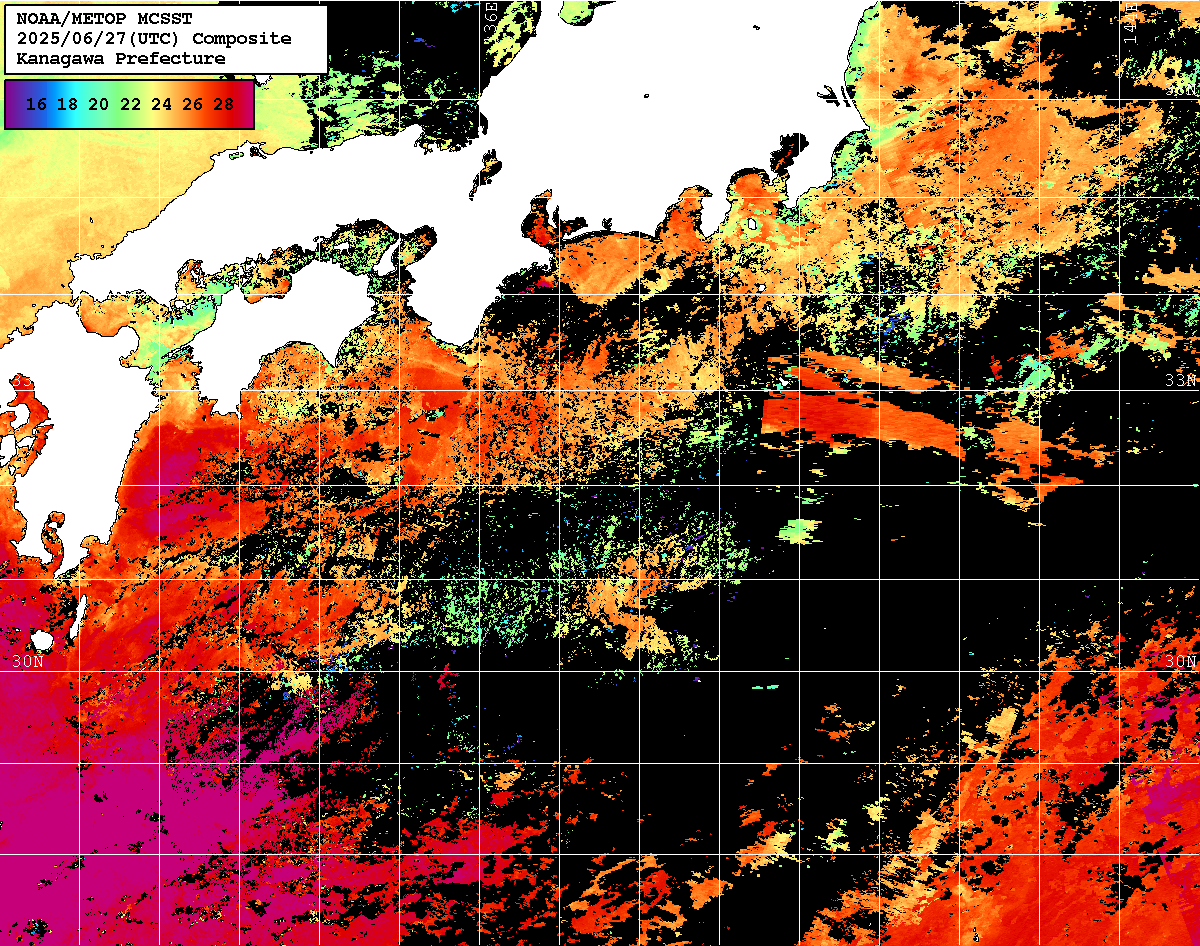Click the "20" value on the color scale
Screen dimensions: 1200x946
98,104
